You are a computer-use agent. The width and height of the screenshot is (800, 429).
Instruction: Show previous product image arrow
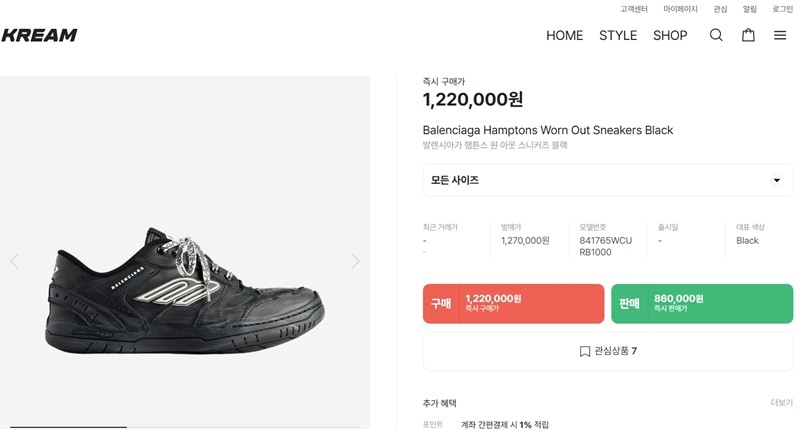(x=14, y=261)
